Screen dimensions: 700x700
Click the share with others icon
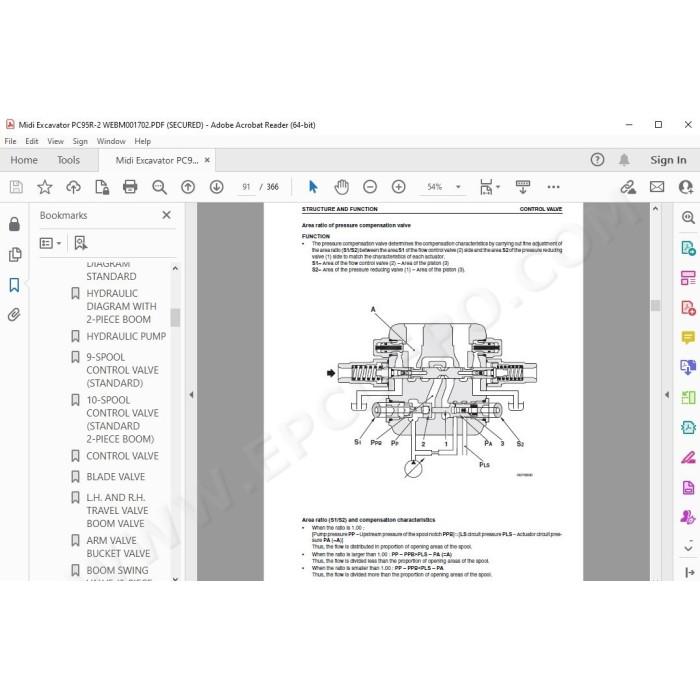click(x=686, y=187)
